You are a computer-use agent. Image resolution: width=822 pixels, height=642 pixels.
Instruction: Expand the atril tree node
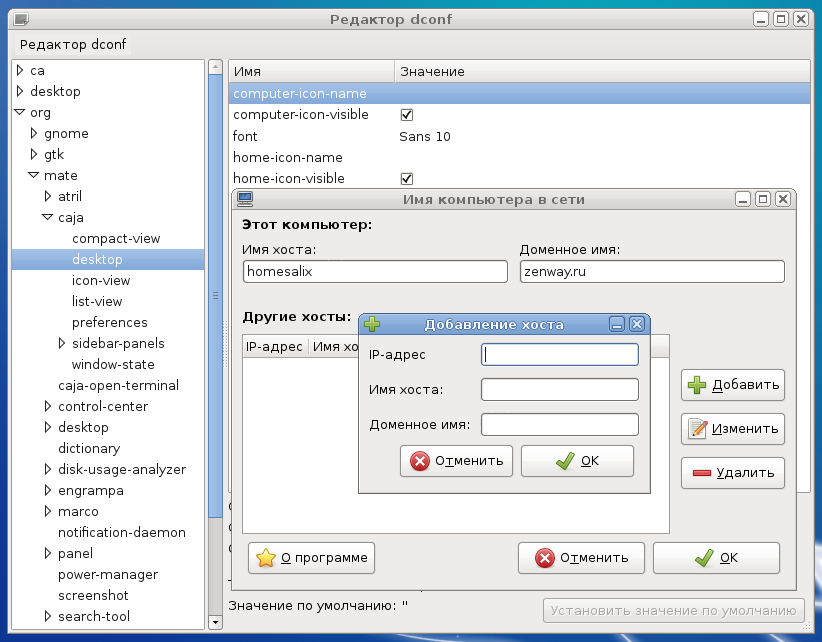click(48, 196)
